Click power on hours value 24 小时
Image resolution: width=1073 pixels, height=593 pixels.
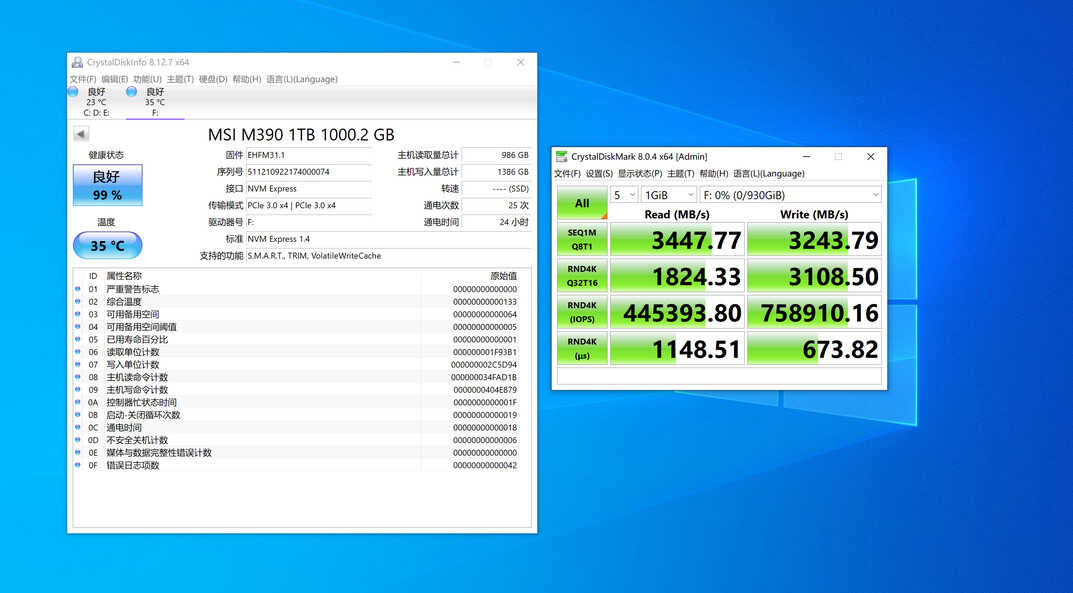click(x=496, y=222)
